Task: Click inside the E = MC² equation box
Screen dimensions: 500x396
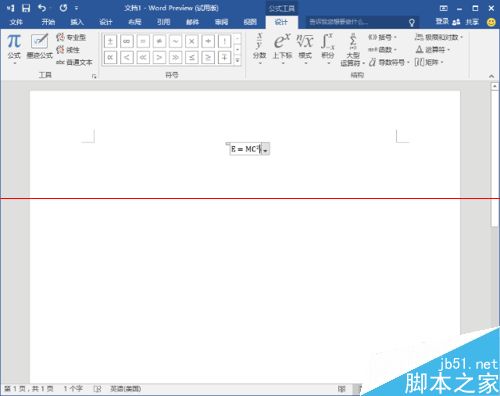Action: (x=245, y=149)
